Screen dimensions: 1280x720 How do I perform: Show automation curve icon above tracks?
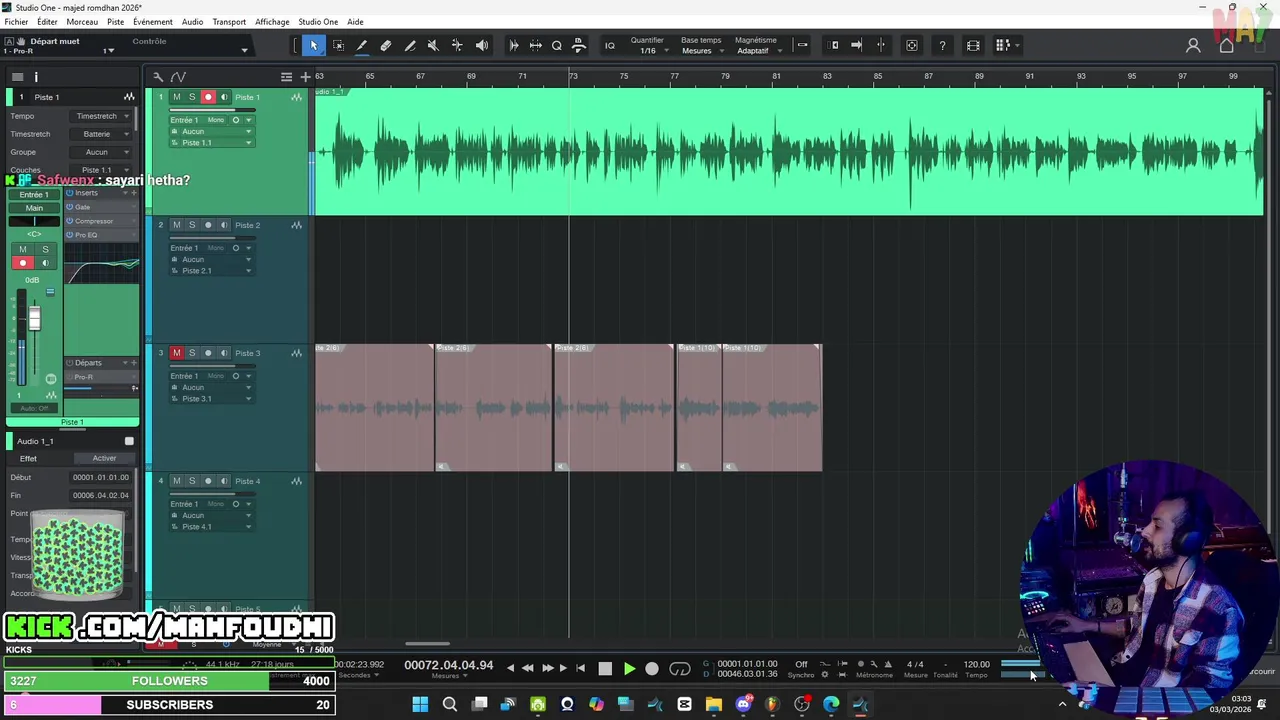[x=178, y=77]
